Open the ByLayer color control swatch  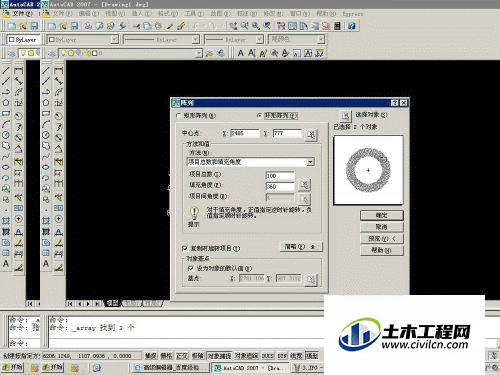coord(82,40)
